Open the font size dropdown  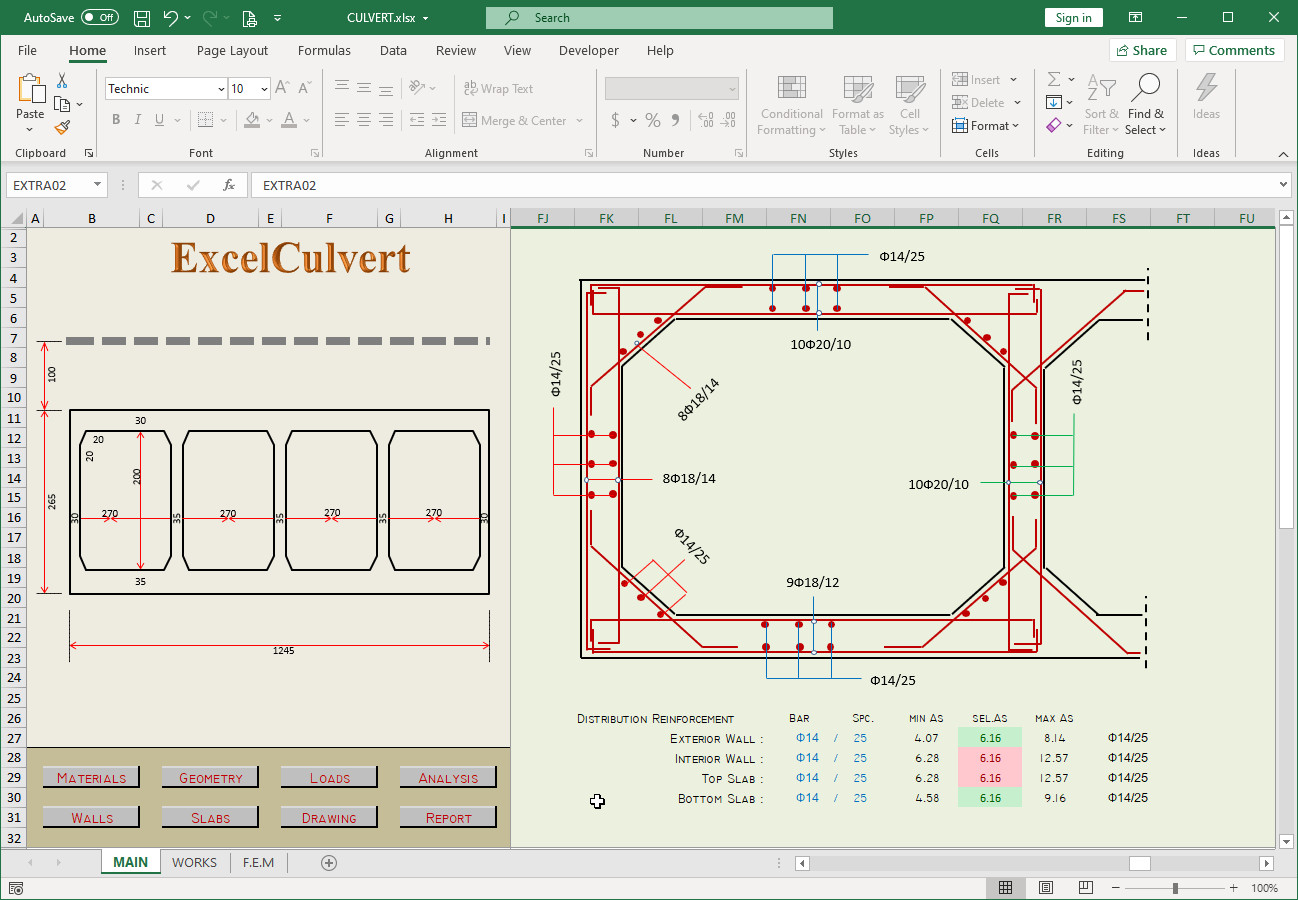(x=265, y=88)
